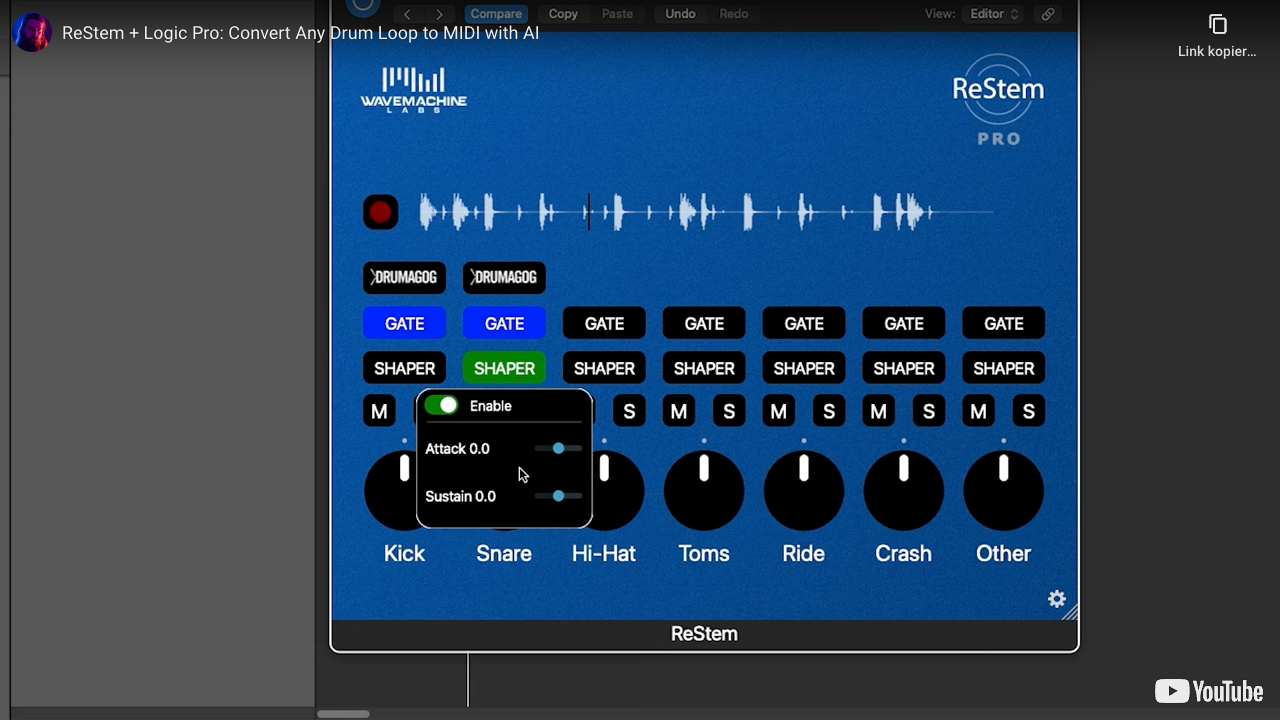
Task: Open the YouTube channel avatar
Action: tap(32, 33)
